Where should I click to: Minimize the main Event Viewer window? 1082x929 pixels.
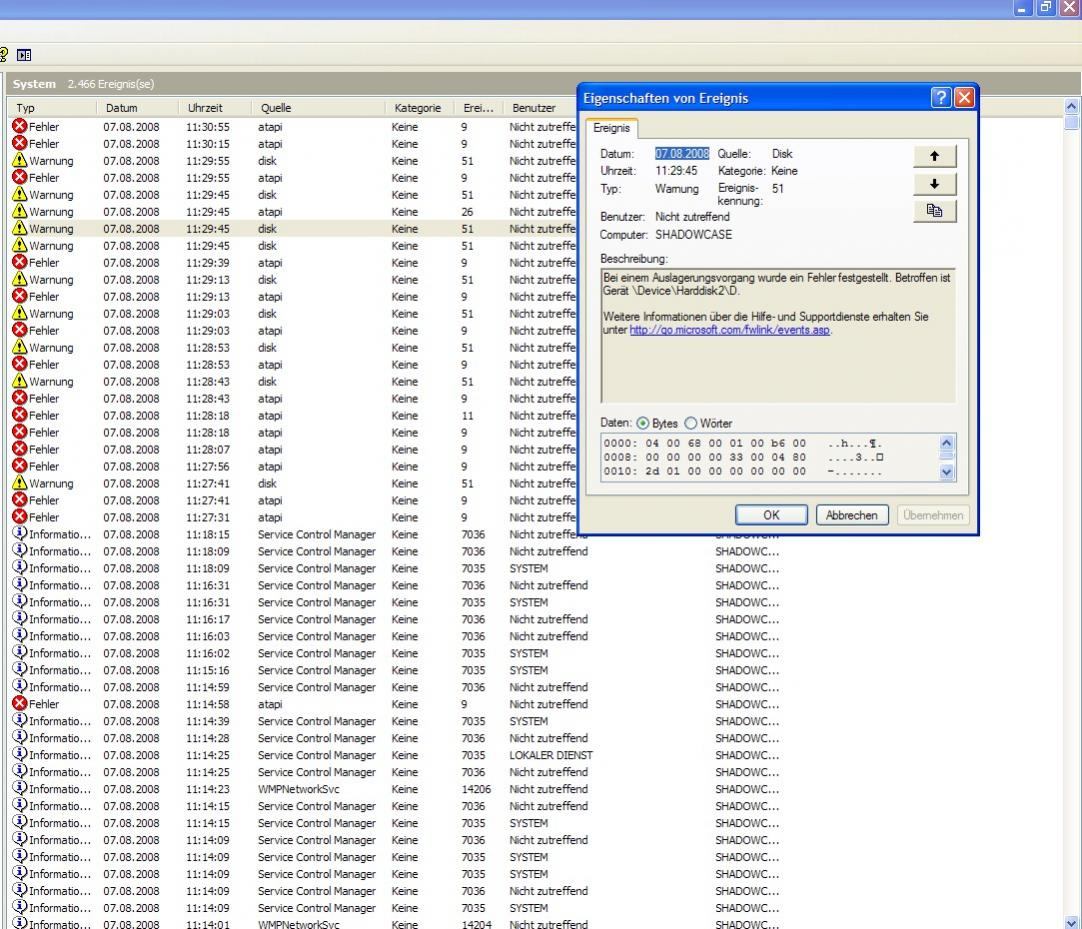pyautogui.click(x=1023, y=8)
